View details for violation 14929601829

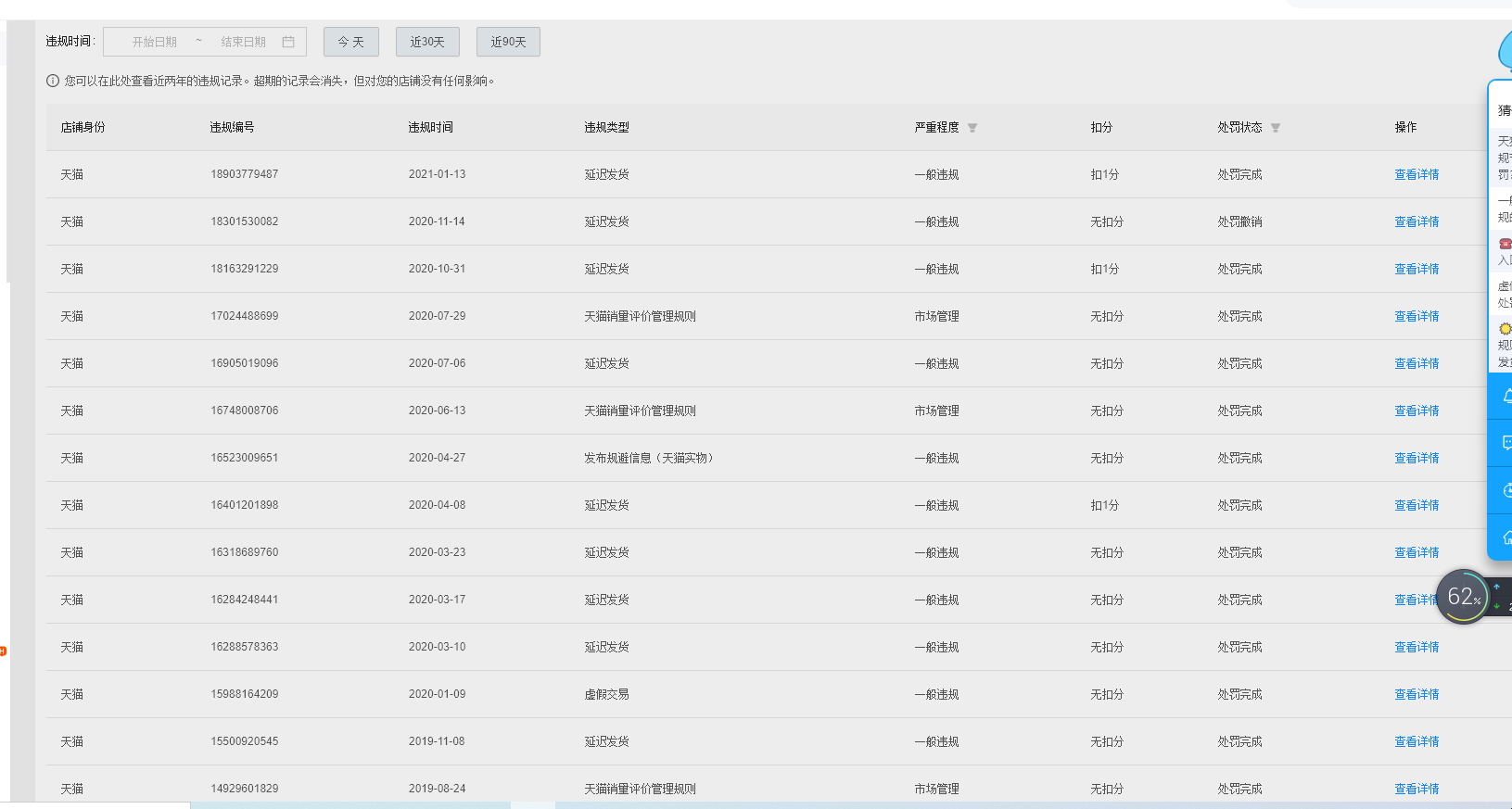pos(1417,789)
